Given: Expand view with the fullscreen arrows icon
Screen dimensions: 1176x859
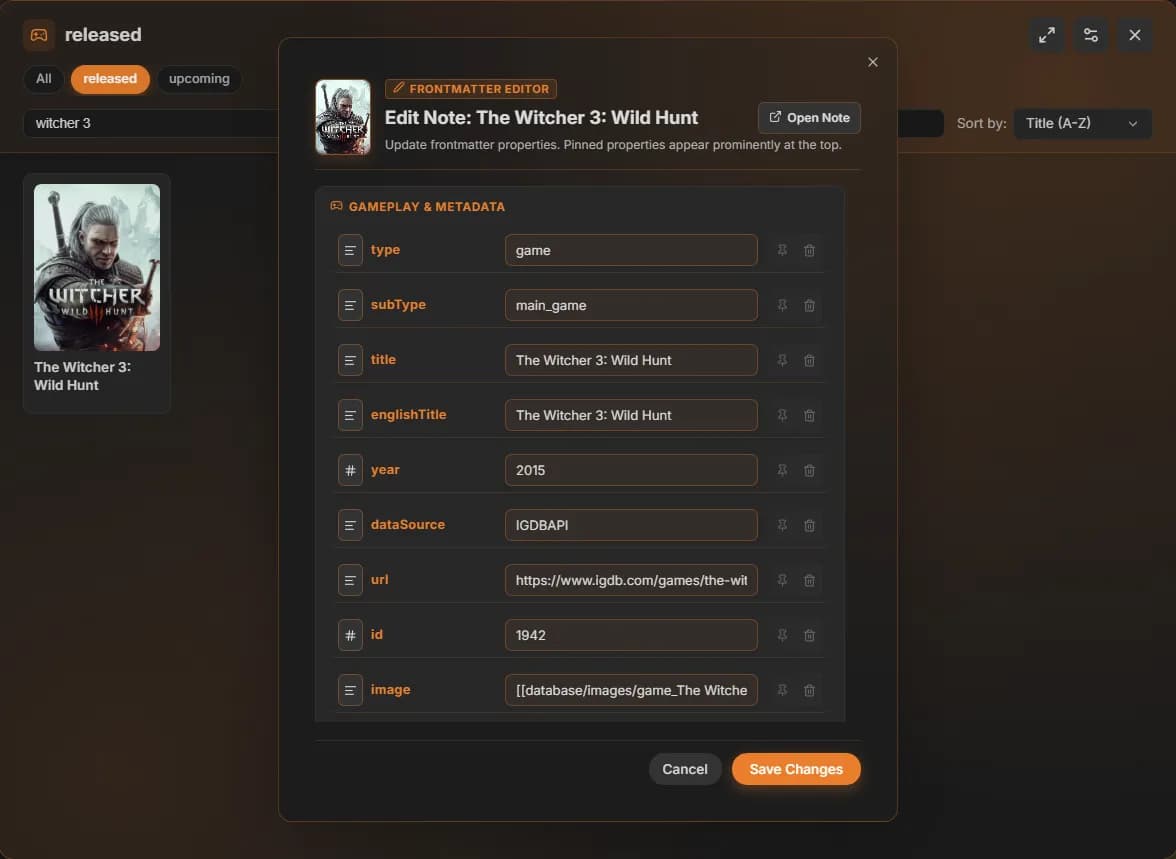Looking at the screenshot, I should 1047,35.
